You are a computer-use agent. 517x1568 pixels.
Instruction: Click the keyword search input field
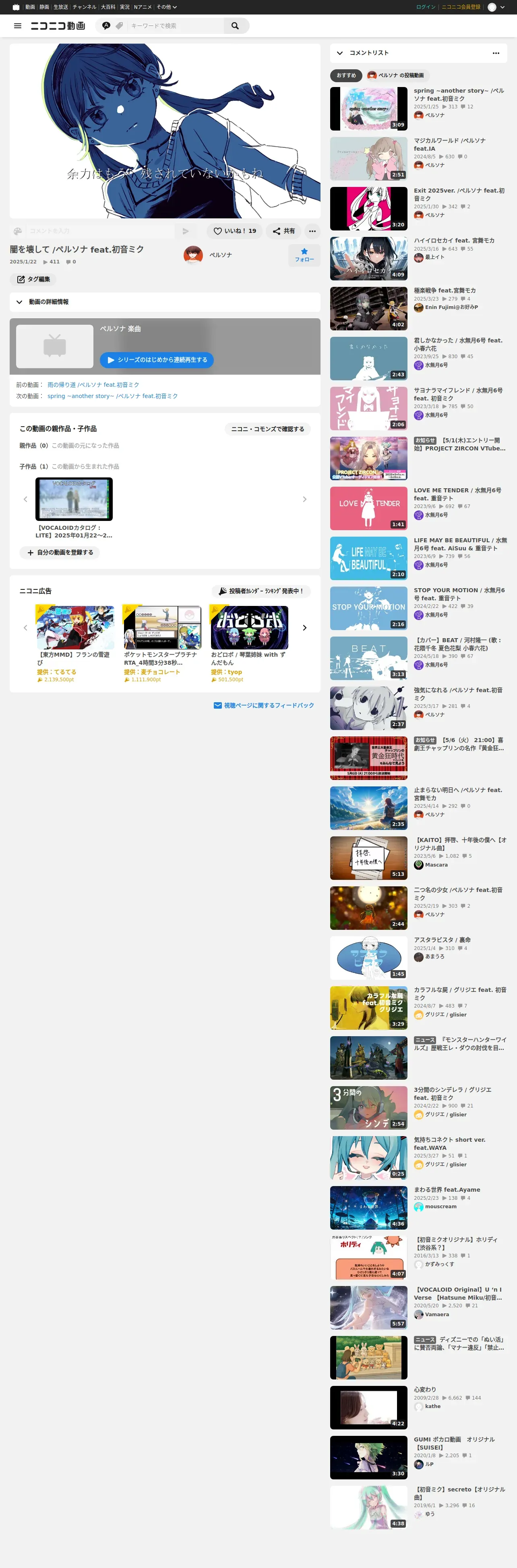175,25
